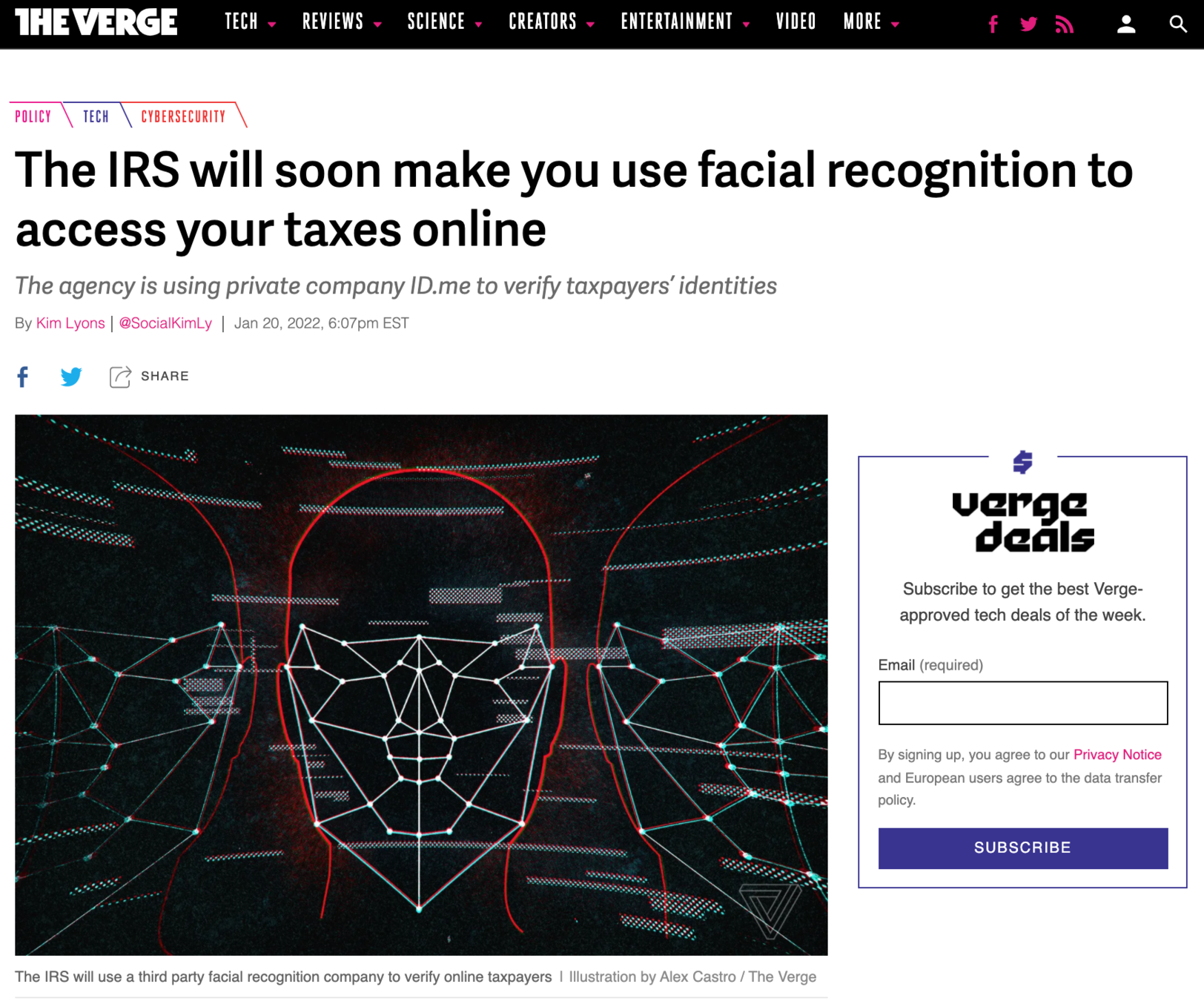Open the TECH navigation menu

(242, 22)
